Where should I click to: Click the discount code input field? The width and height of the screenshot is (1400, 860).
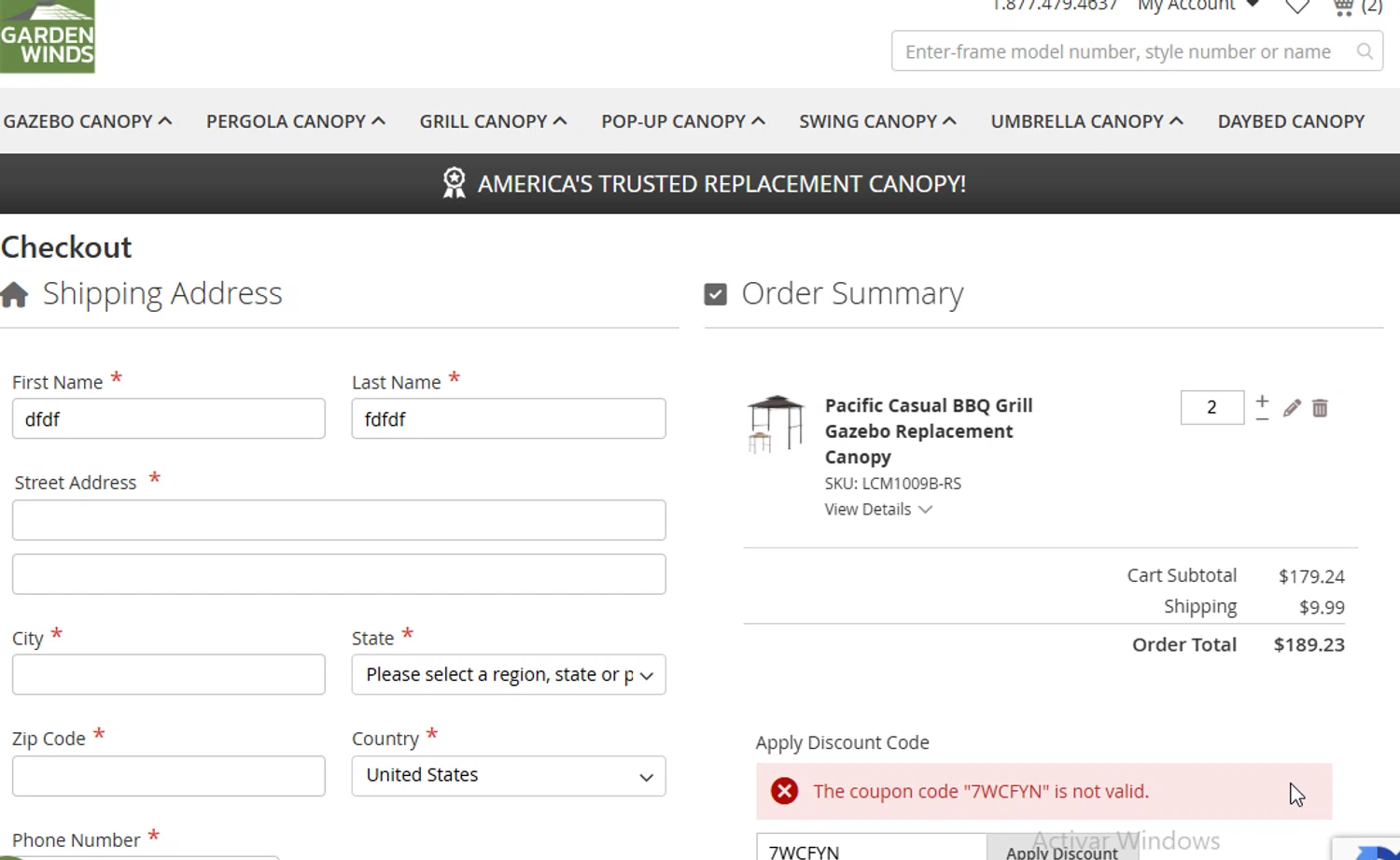coord(871,848)
